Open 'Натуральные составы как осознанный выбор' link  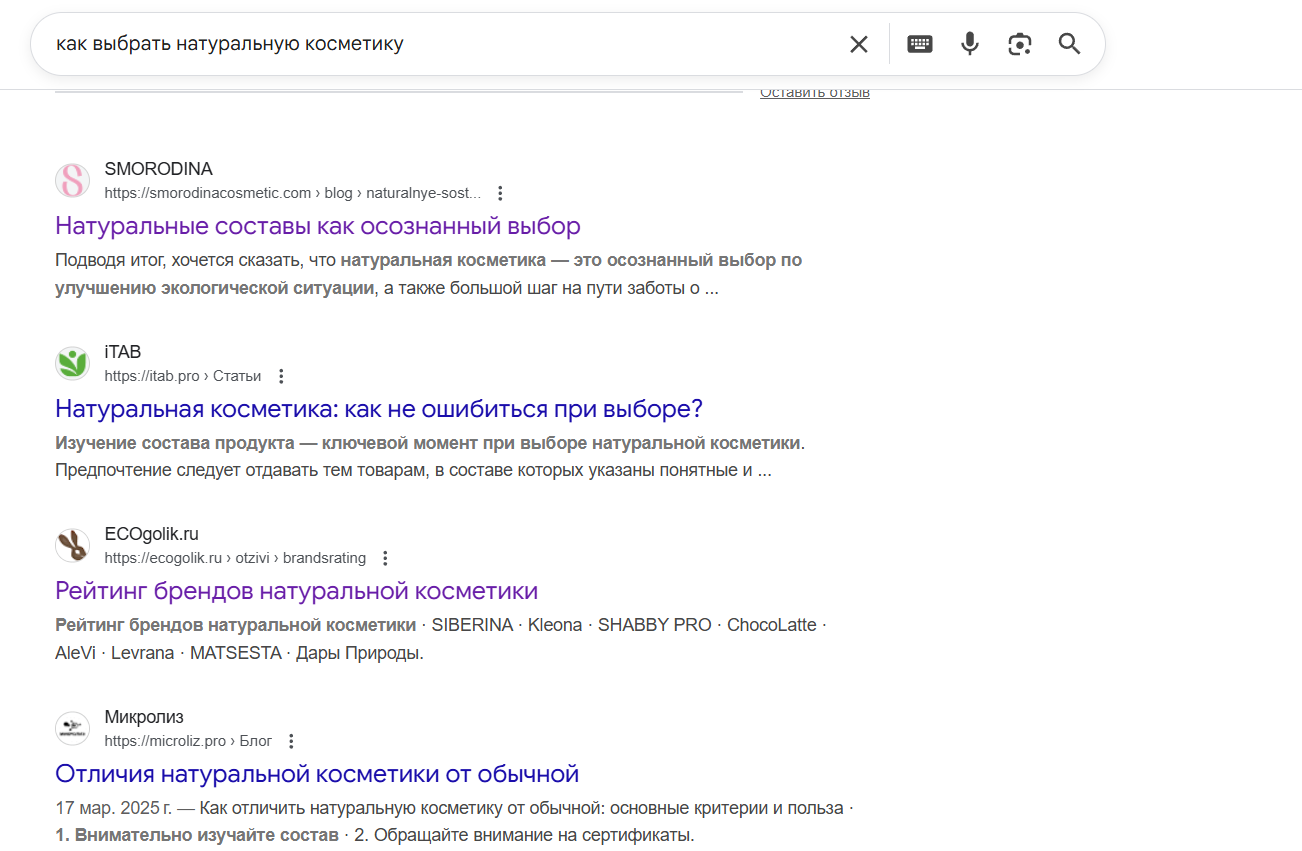(x=317, y=226)
